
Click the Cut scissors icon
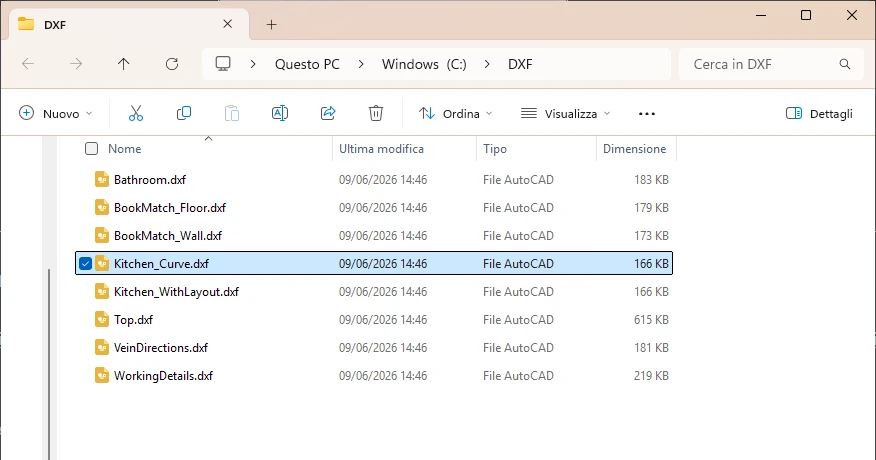[x=136, y=113]
